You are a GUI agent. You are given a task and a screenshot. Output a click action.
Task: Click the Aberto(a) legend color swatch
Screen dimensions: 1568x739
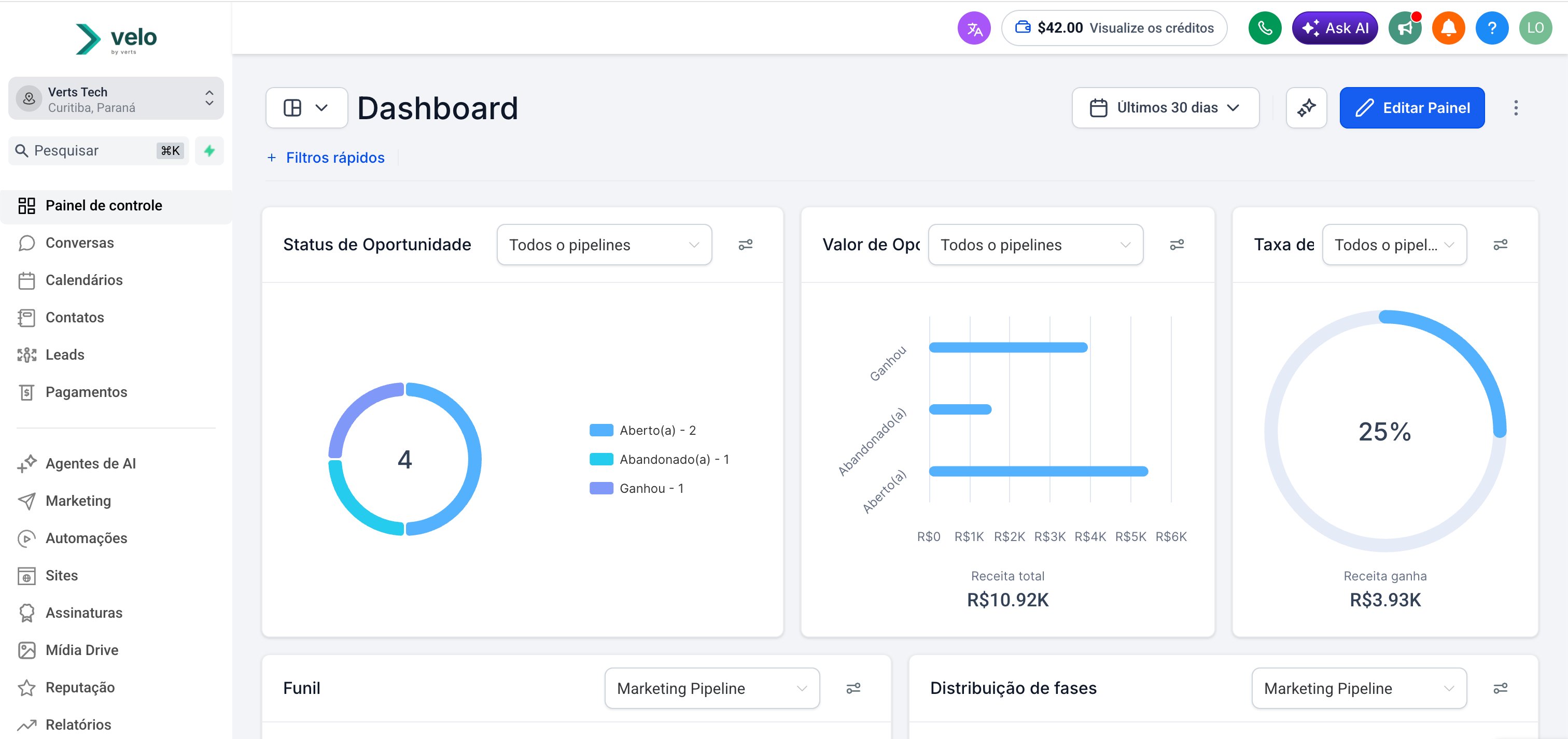coord(601,431)
